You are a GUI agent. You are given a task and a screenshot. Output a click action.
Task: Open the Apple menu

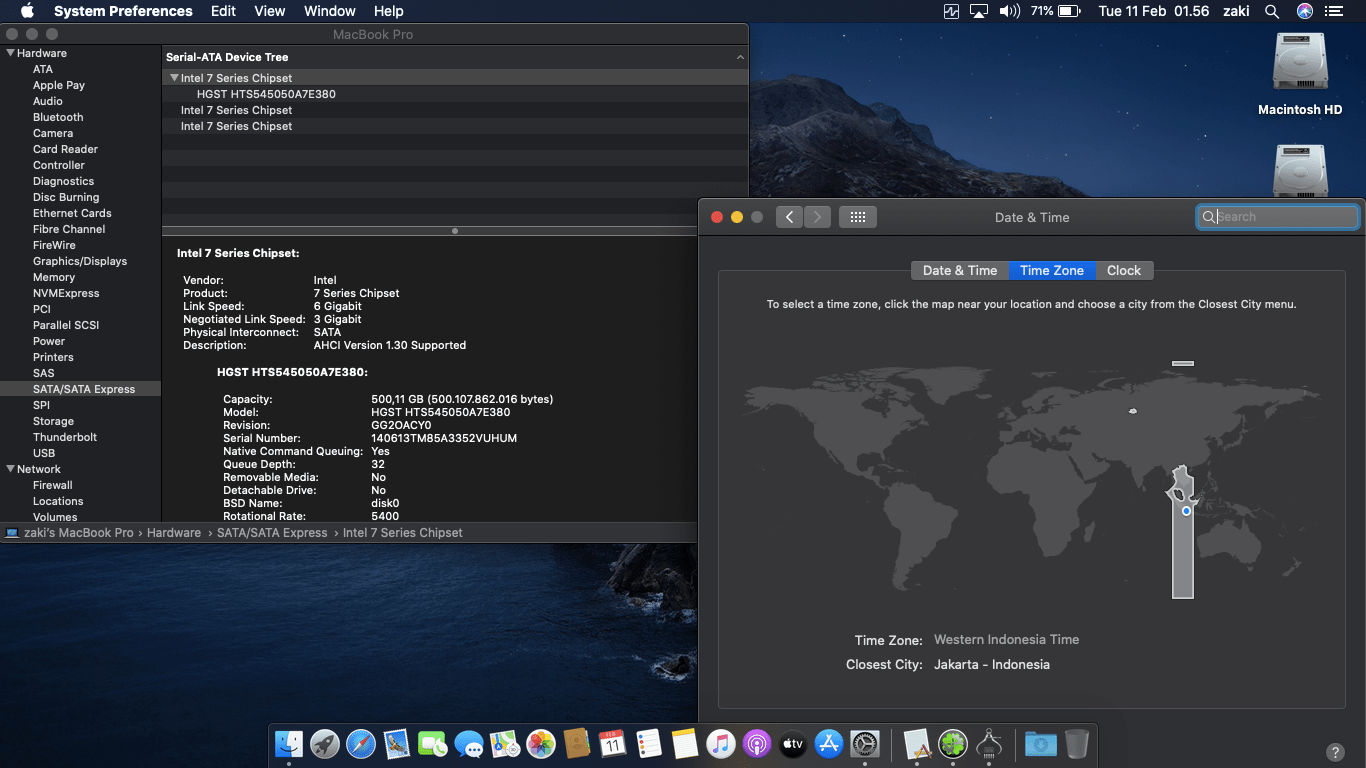click(27, 11)
